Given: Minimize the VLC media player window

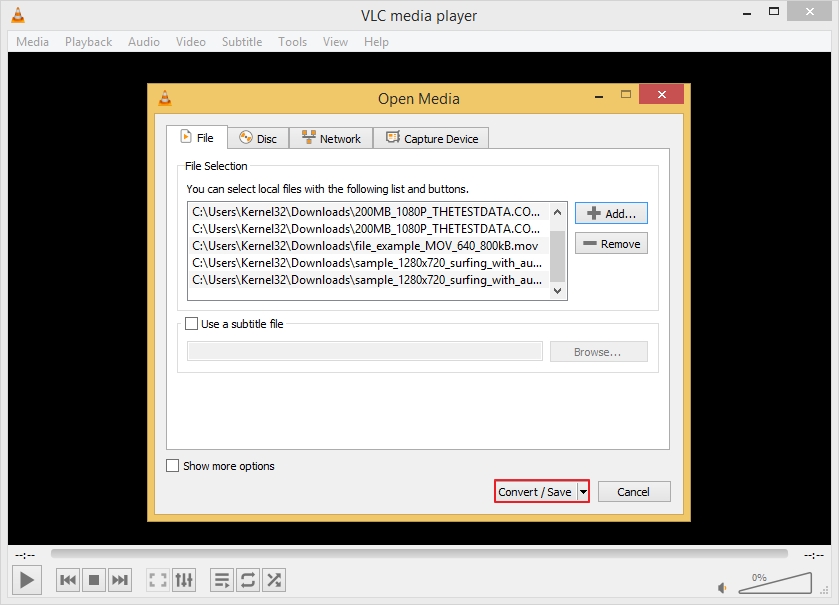Looking at the screenshot, I should (747, 12).
